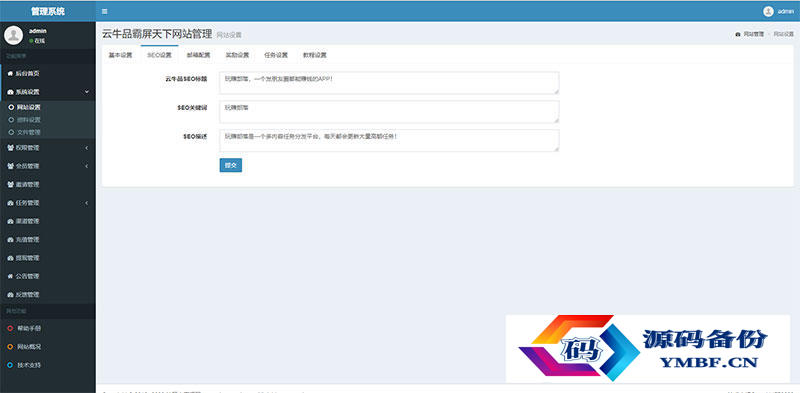The width and height of the screenshot is (800, 393).
Task: Select the 文件管理 submenu item
Action: tap(47, 132)
